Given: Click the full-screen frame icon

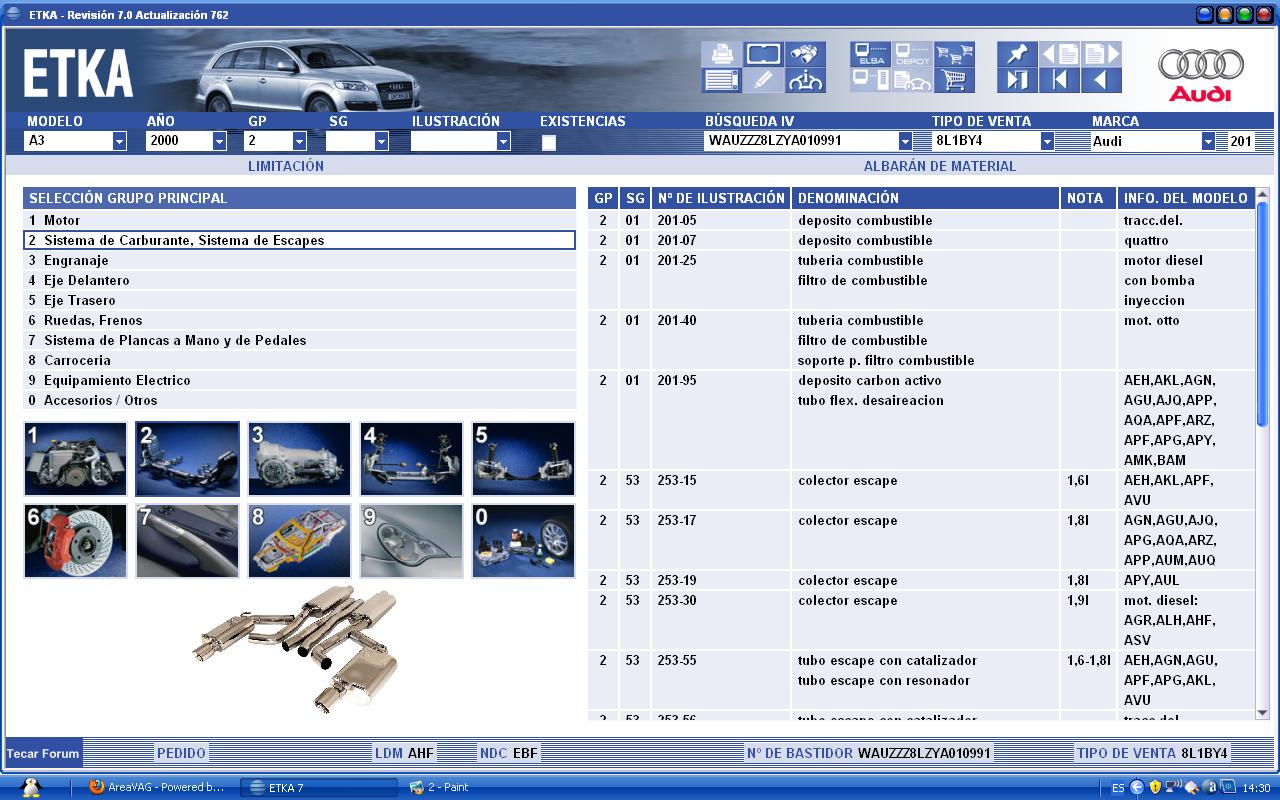Looking at the screenshot, I should click(763, 54).
